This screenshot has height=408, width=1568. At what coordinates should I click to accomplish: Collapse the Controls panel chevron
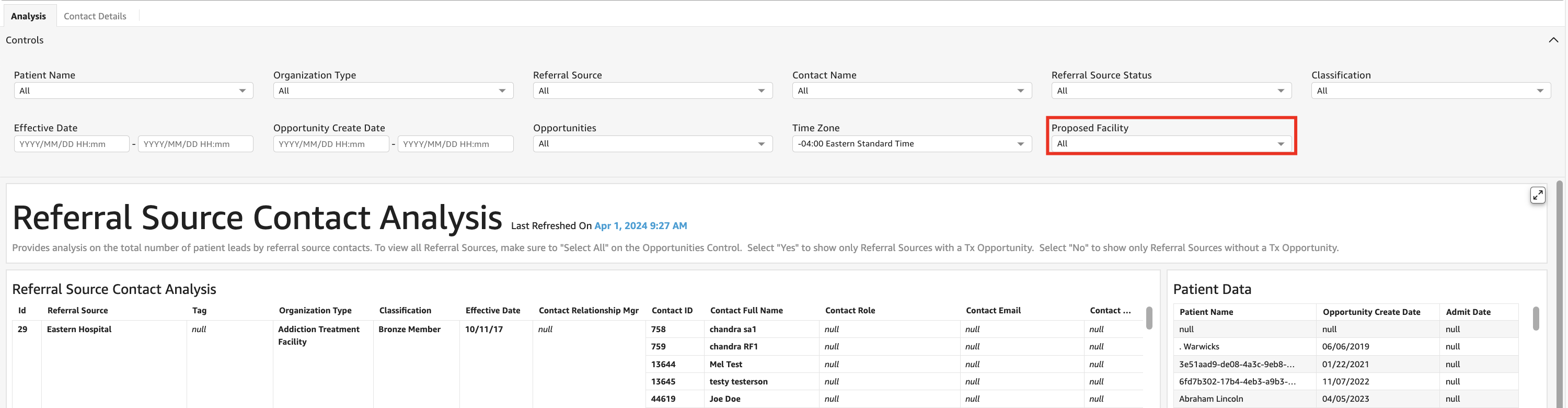click(1553, 40)
